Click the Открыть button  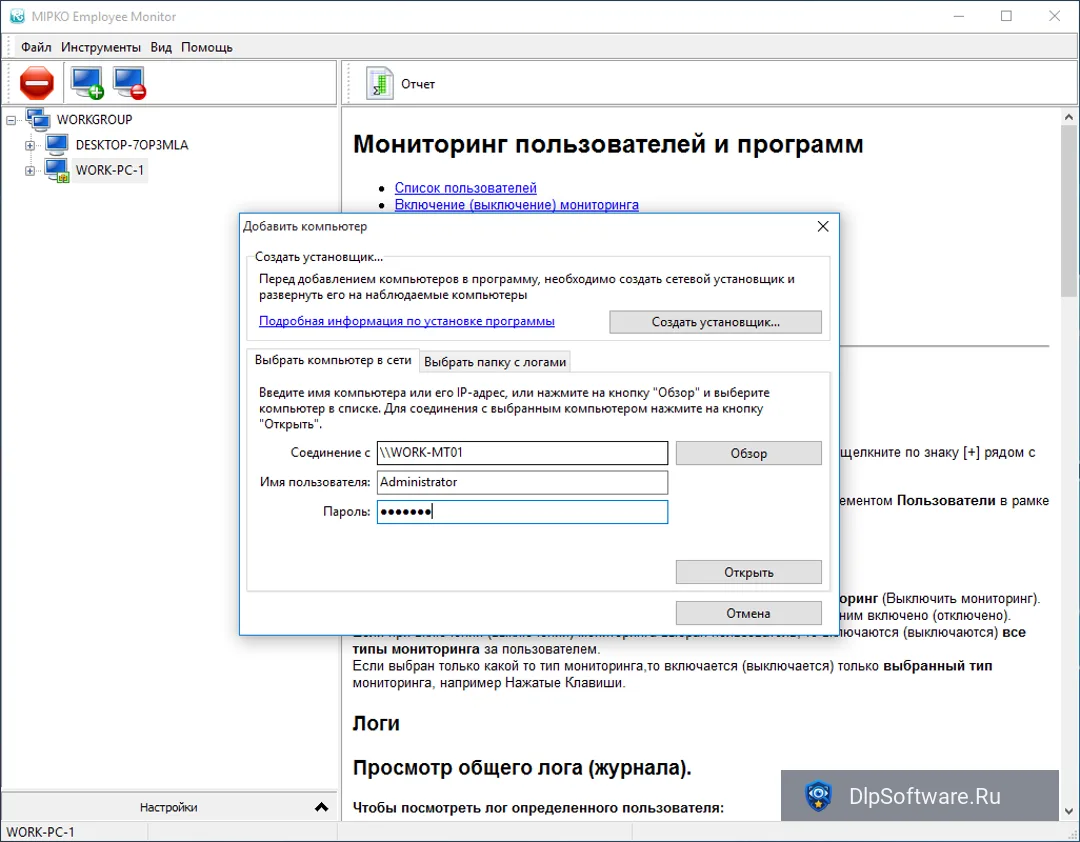749,572
